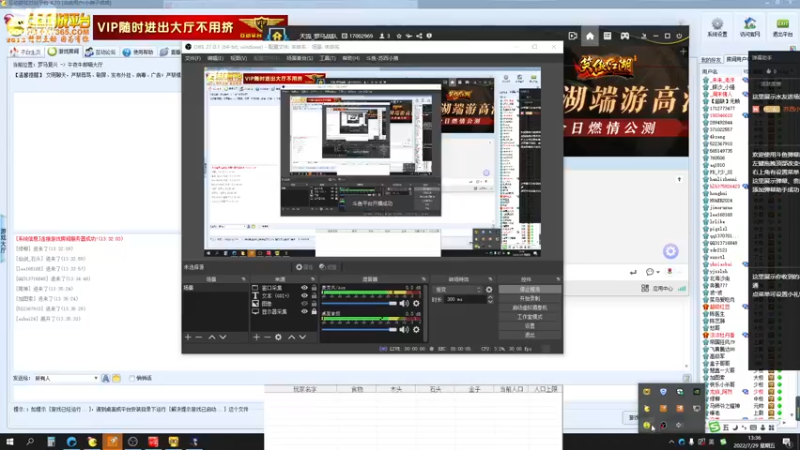Pop out the Scenes dock
Screen dimensions: 800x450
[x=243, y=280]
